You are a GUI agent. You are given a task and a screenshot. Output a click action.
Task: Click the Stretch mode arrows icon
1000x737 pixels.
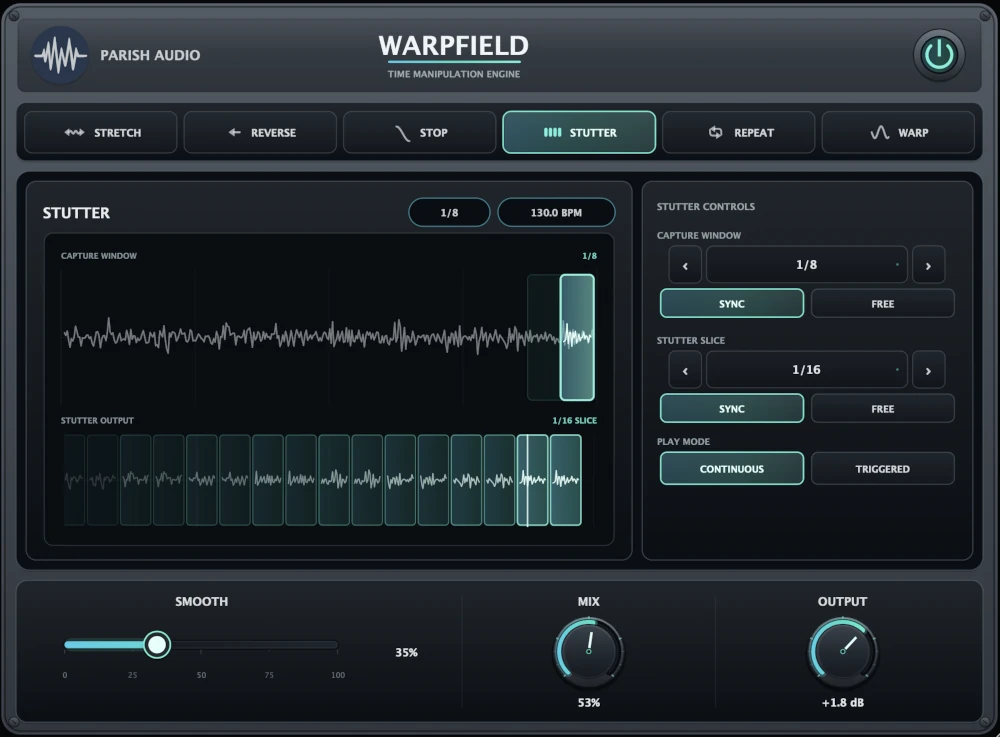coord(74,133)
